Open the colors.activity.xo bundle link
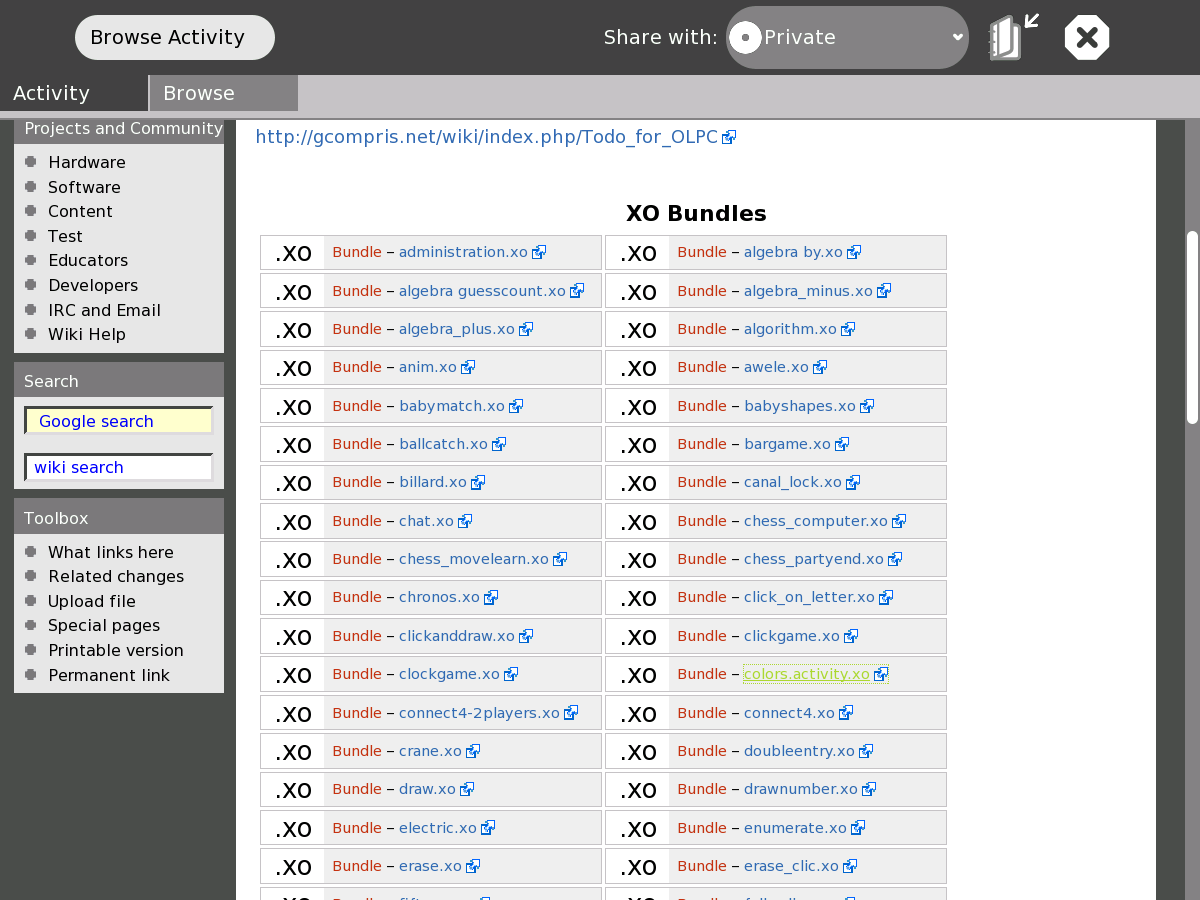This screenshot has height=900, width=1200. point(806,674)
